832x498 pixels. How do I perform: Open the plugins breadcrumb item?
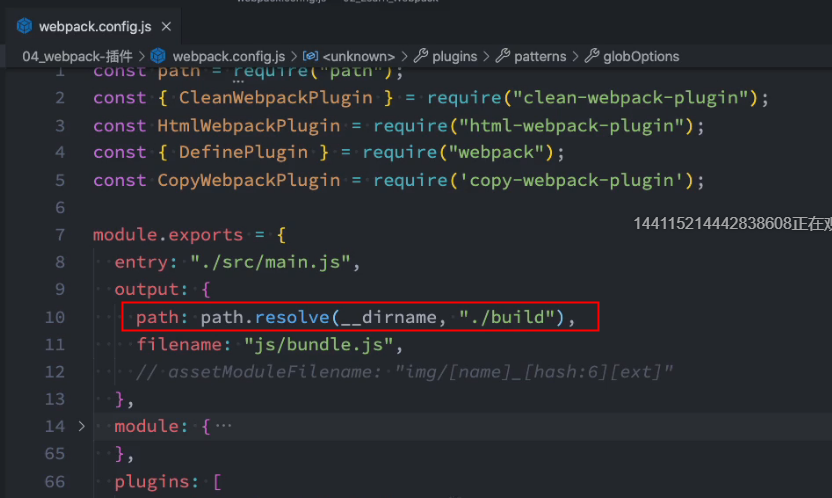(x=455, y=56)
